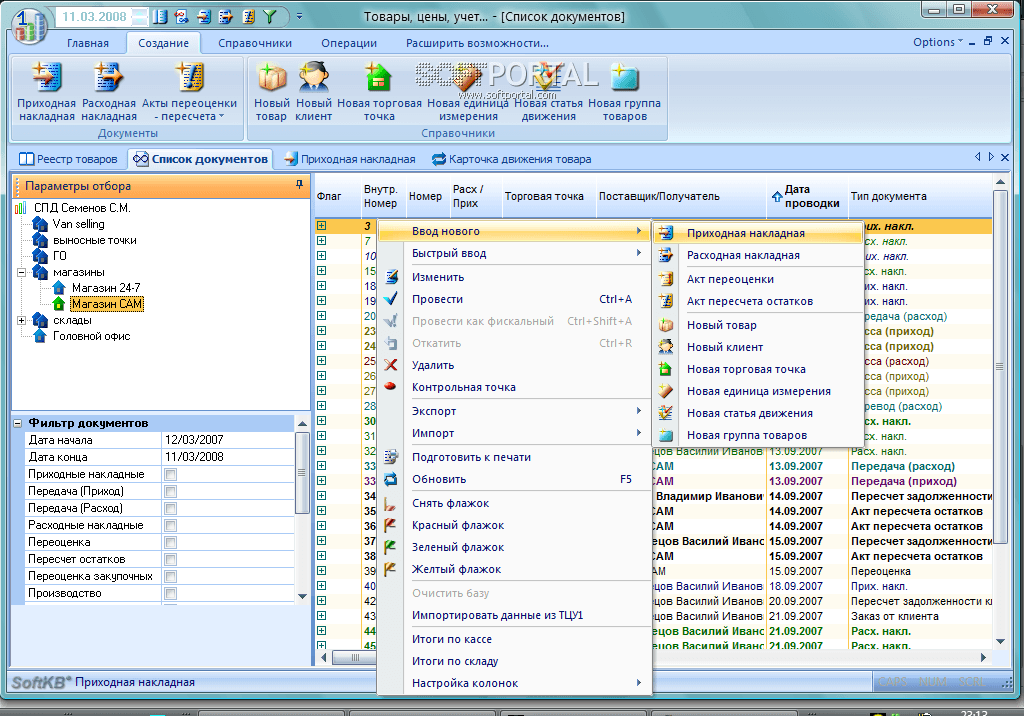Screen dimensions: 1024x716
Task: Click the Новая группа товаров ribbon icon
Action: (624, 78)
